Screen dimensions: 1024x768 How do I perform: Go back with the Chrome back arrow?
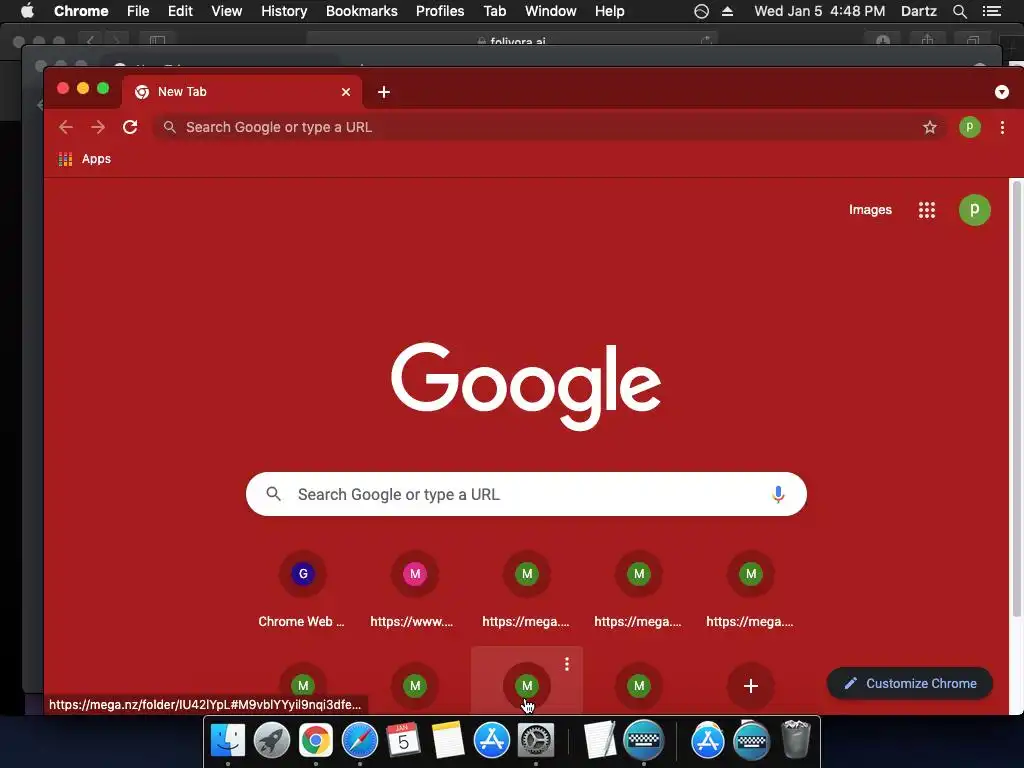[66, 127]
